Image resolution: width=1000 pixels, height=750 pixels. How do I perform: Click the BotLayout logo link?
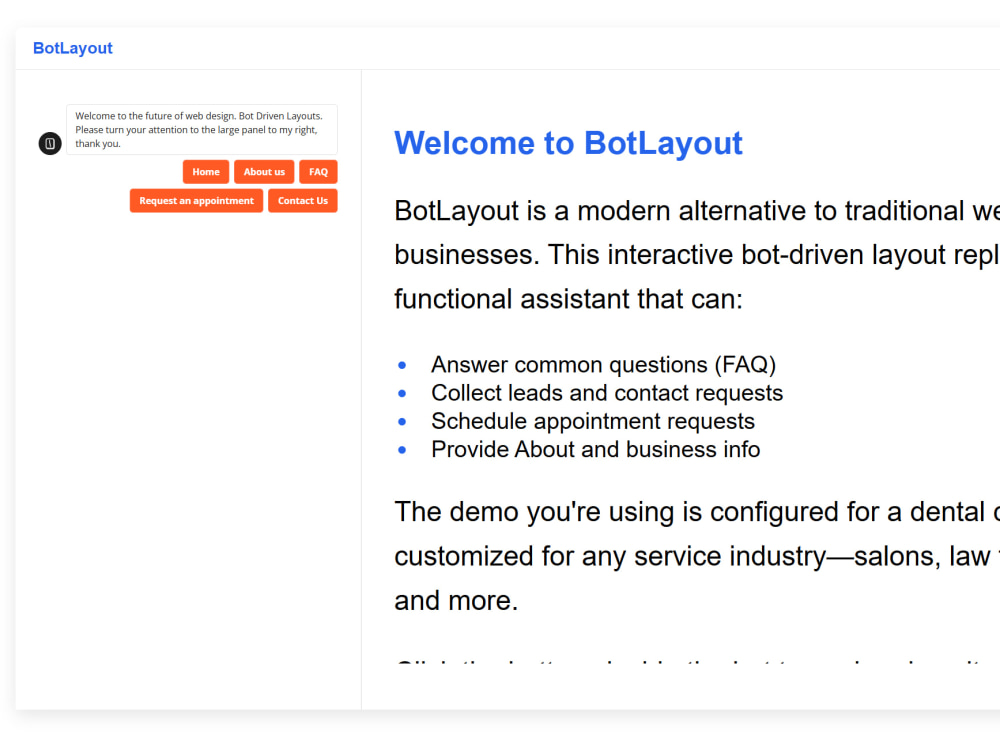point(73,48)
